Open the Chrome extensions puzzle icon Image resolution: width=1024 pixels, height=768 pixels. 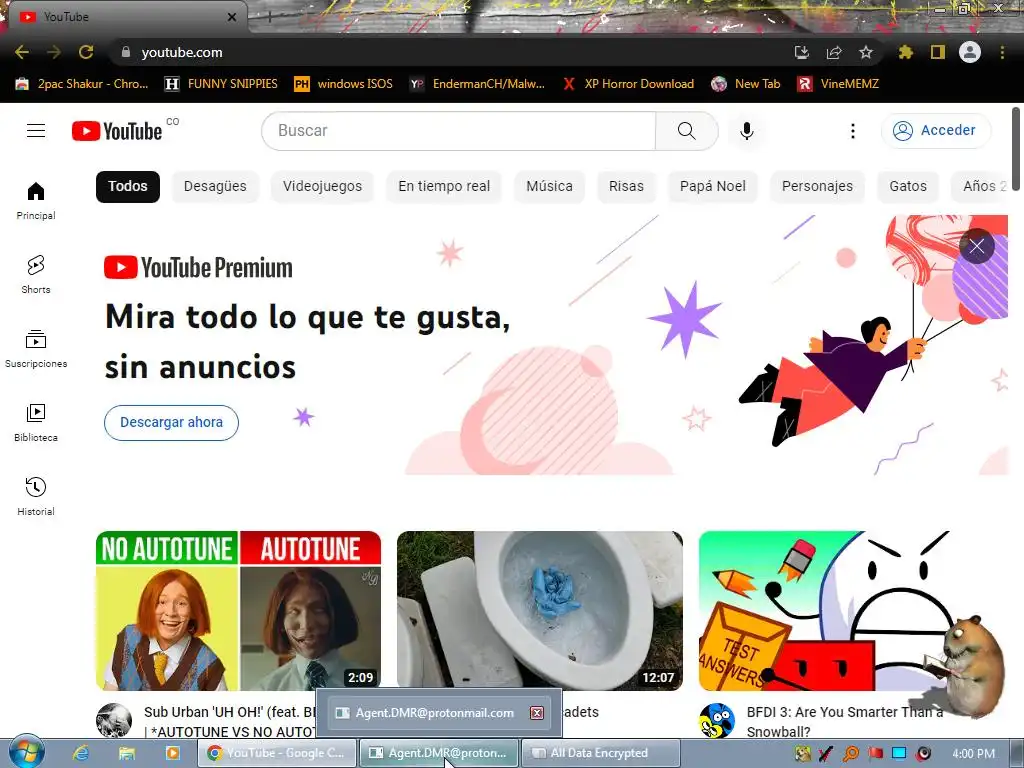coord(905,52)
